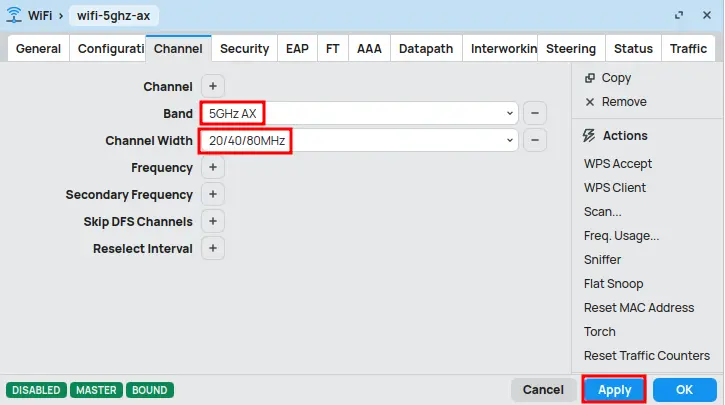Viewport: 725px width, 405px height.
Task: Add a Frequency value with plus
Action: pyautogui.click(x=213, y=168)
